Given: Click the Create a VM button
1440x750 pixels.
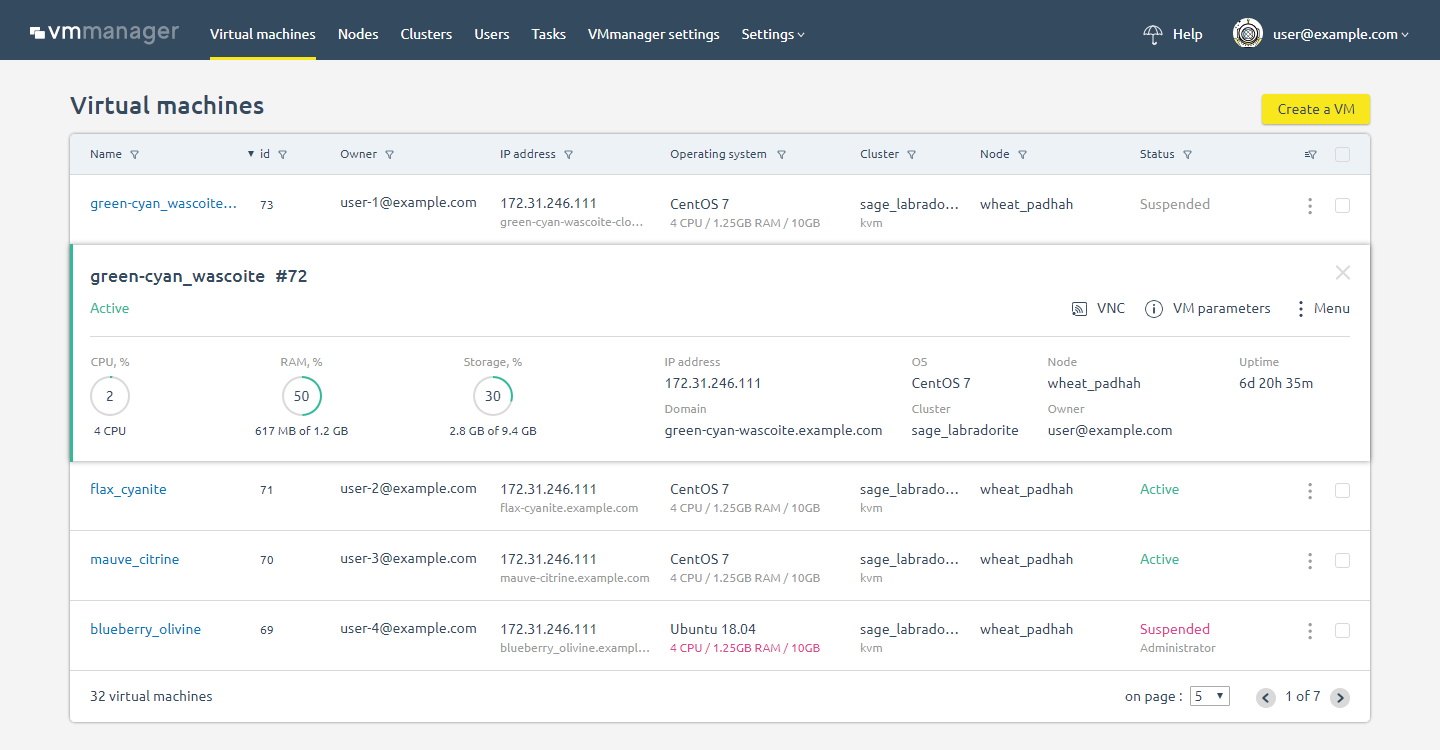Looking at the screenshot, I should tap(1316, 109).
